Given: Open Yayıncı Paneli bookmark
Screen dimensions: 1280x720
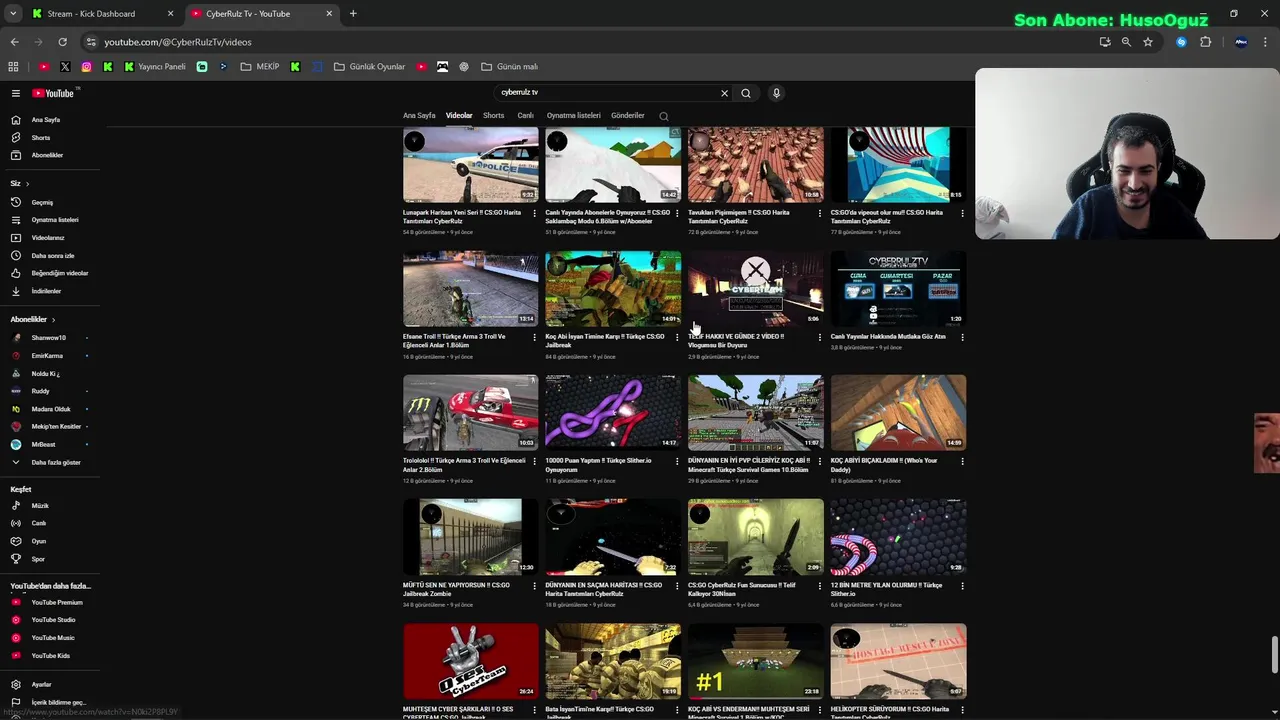Looking at the screenshot, I should (155, 67).
